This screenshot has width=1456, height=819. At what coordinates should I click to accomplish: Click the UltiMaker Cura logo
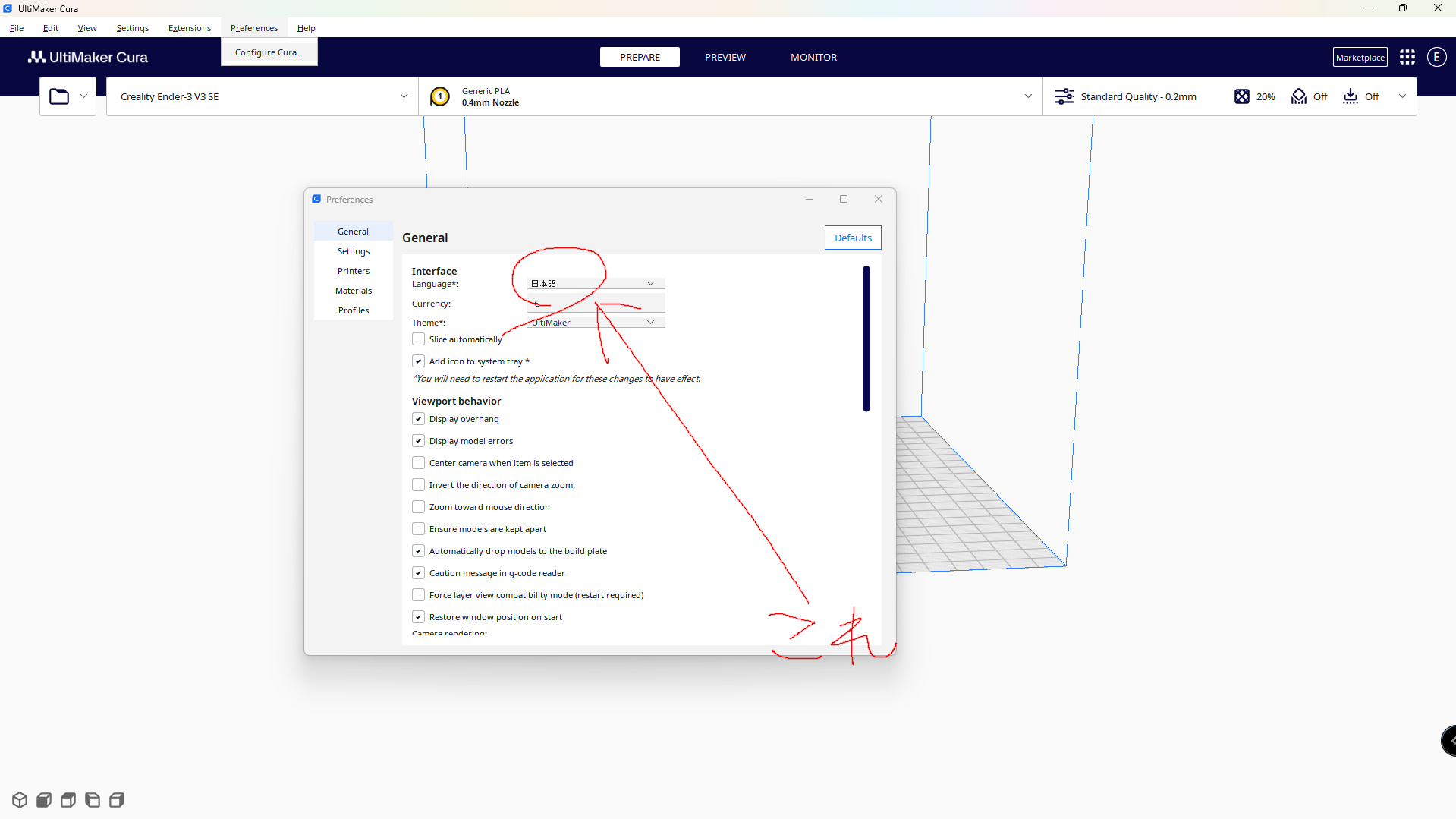[88, 57]
